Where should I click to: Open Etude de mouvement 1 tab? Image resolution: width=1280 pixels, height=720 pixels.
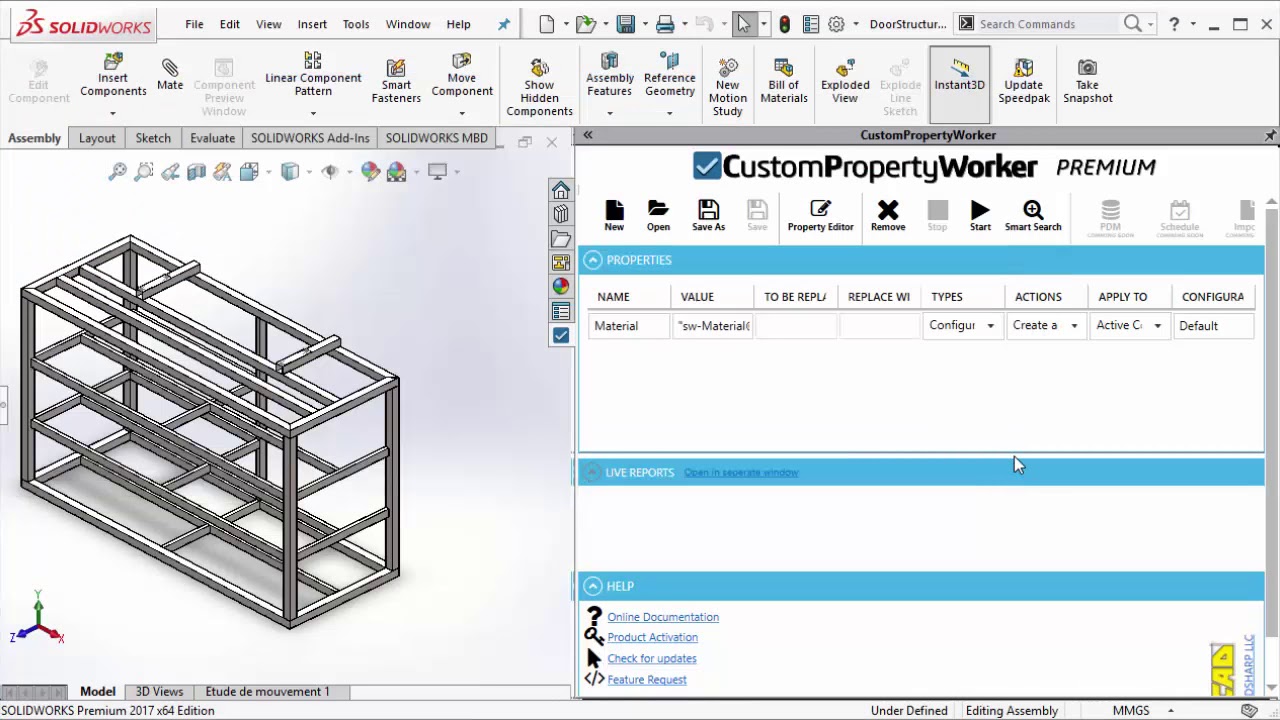pos(267,691)
